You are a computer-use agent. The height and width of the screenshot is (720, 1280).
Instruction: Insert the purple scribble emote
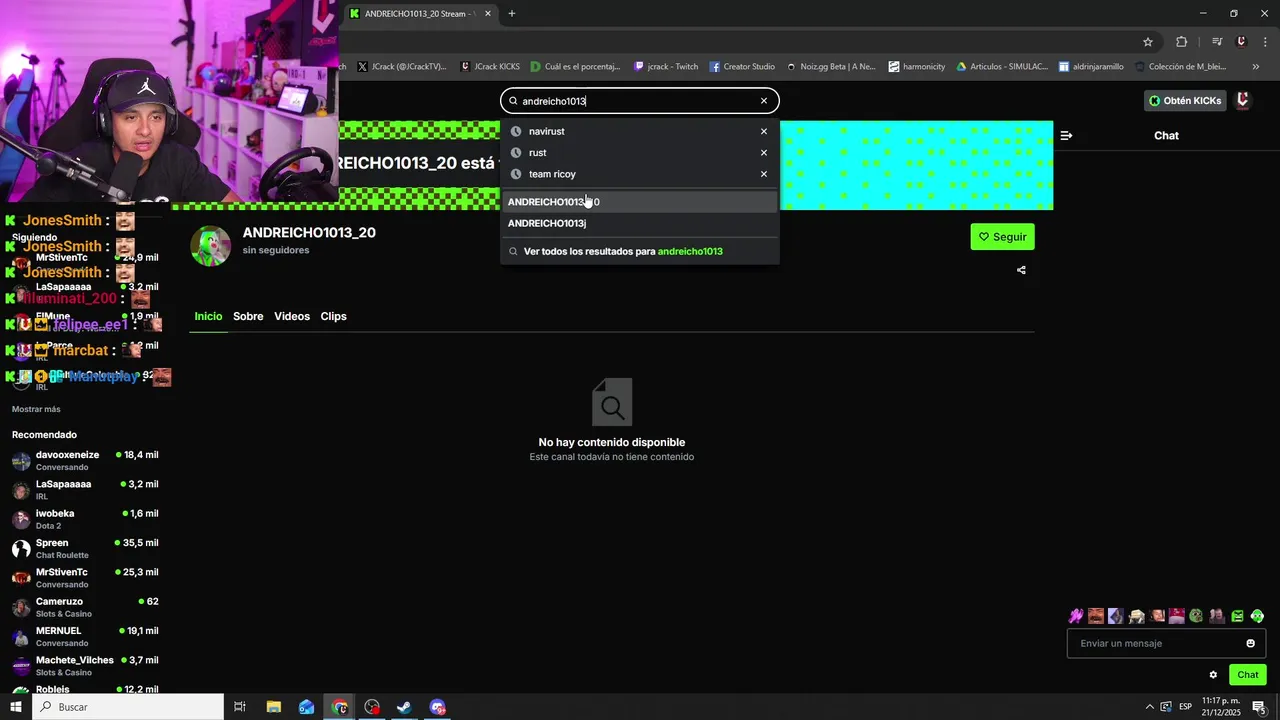coord(1076,616)
